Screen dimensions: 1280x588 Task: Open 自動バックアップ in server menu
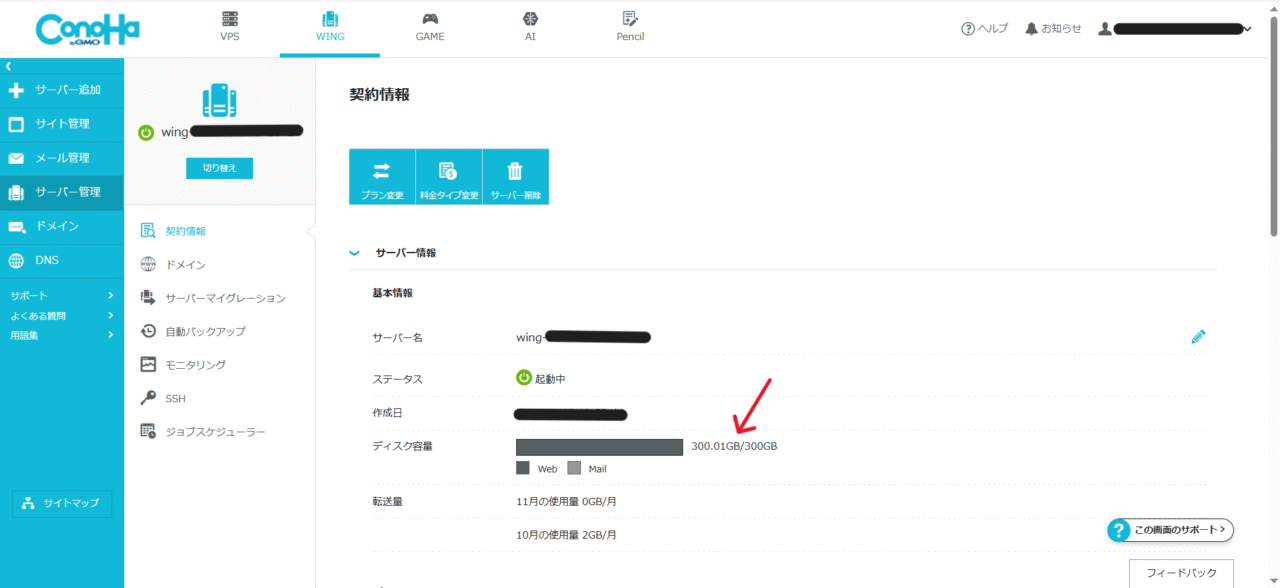coord(205,331)
